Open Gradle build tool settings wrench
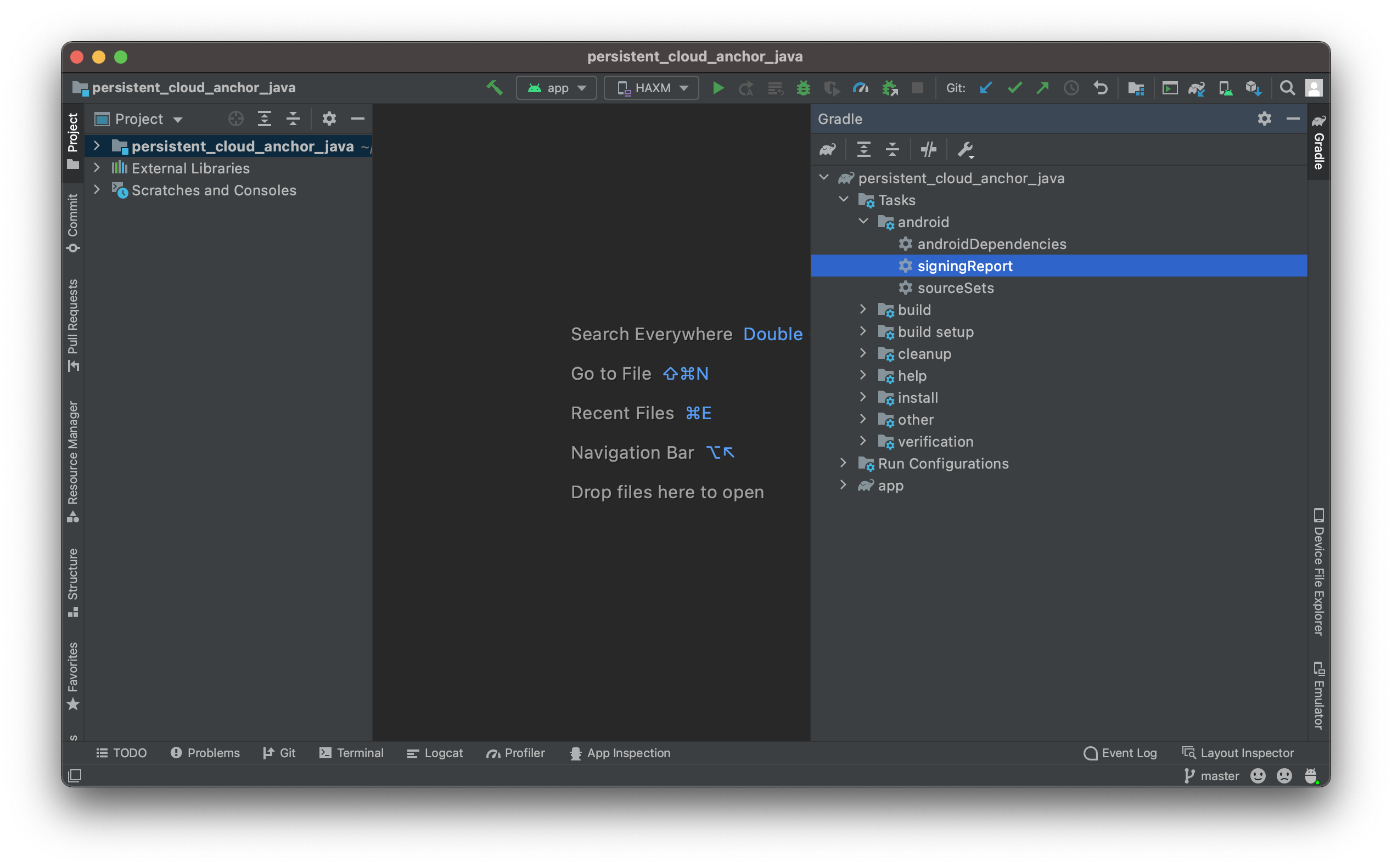The width and height of the screenshot is (1392, 868). tap(965, 150)
